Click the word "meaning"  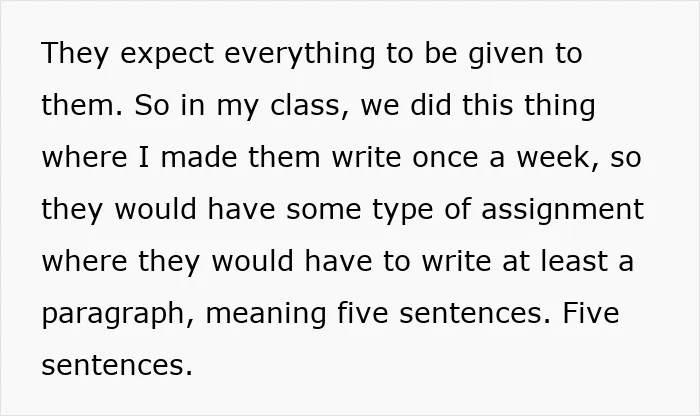tap(266, 314)
